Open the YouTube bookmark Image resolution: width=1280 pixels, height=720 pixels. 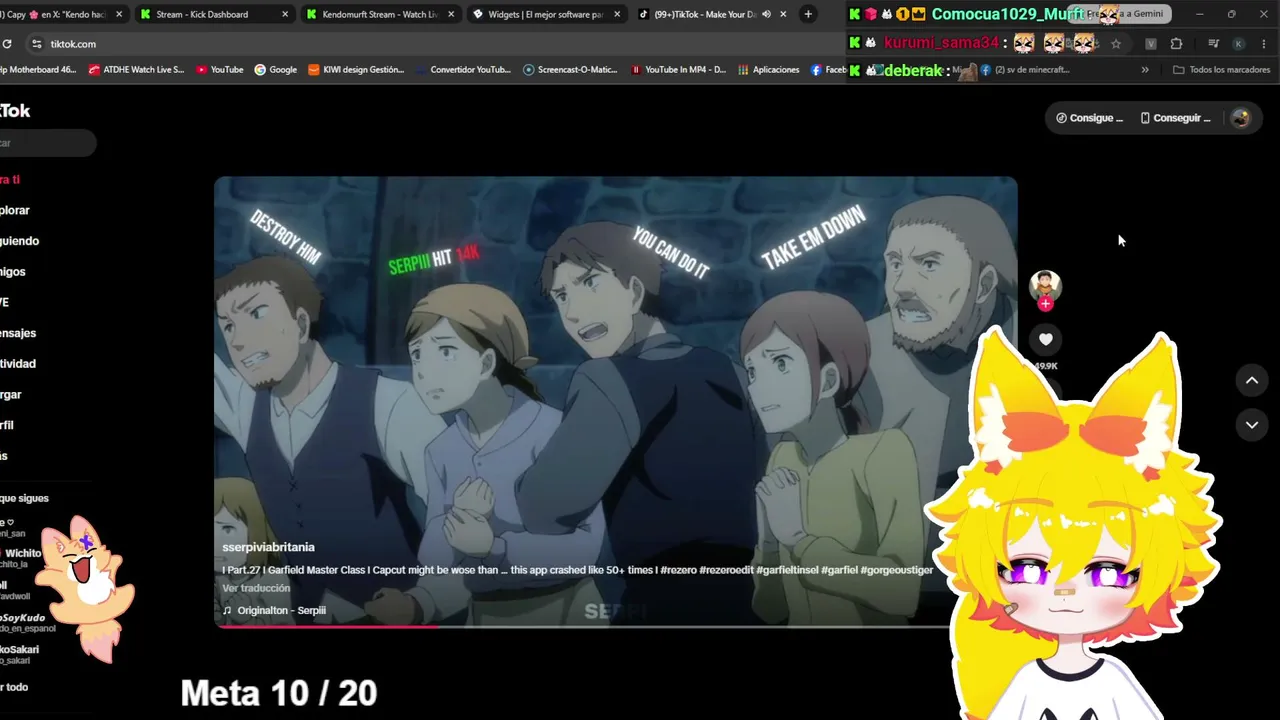219,70
